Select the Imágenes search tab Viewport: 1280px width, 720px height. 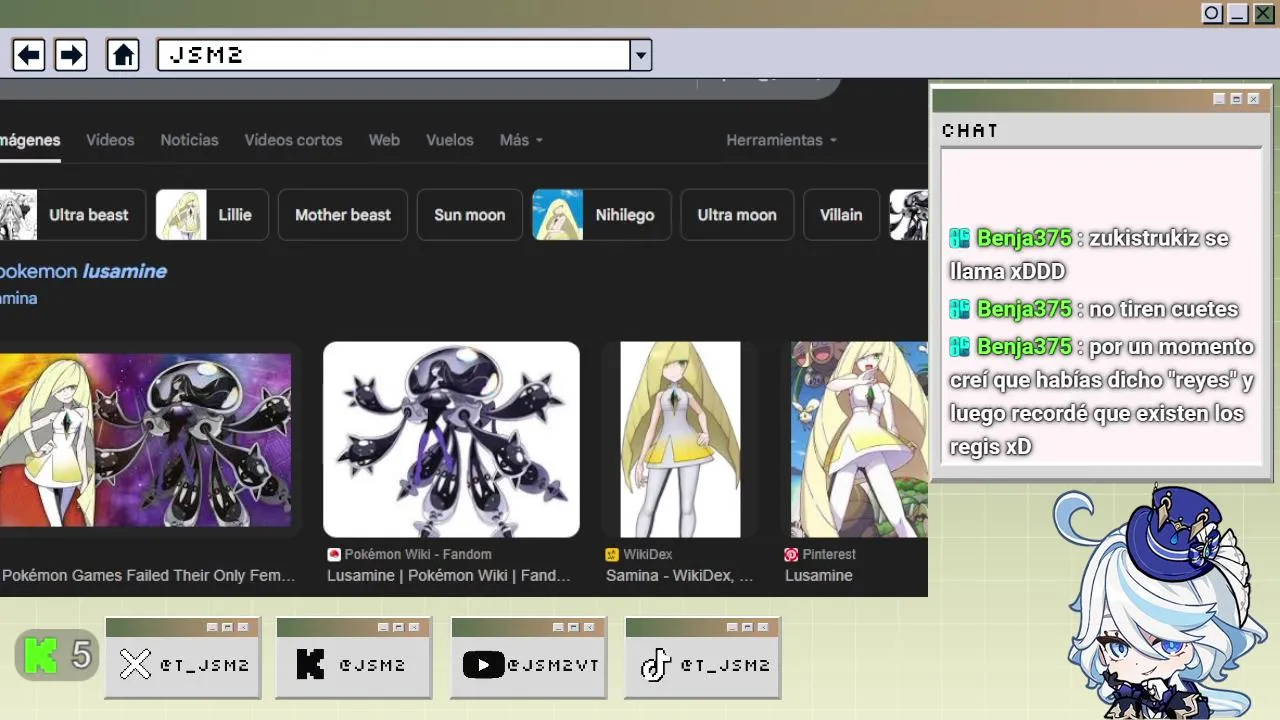(x=29, y=140)
